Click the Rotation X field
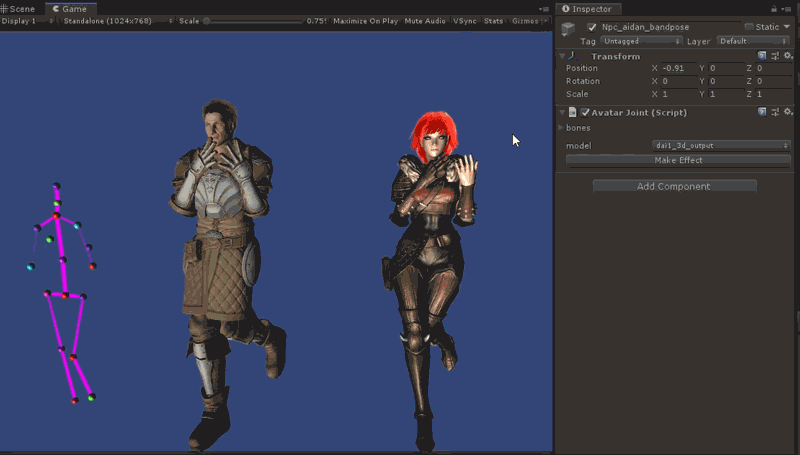 tap(679, 81)
